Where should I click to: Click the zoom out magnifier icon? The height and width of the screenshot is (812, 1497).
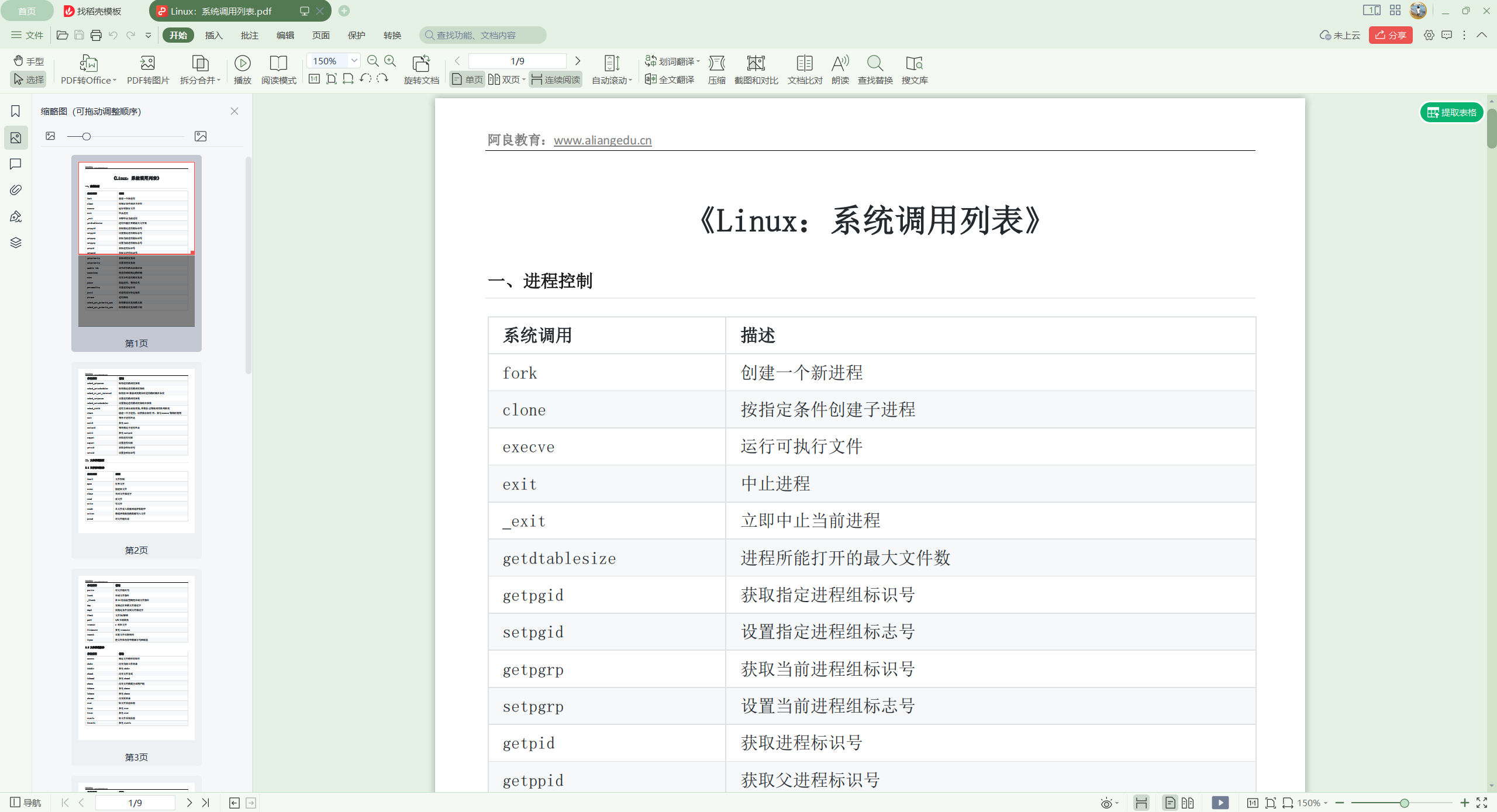(x=372, y=61)
